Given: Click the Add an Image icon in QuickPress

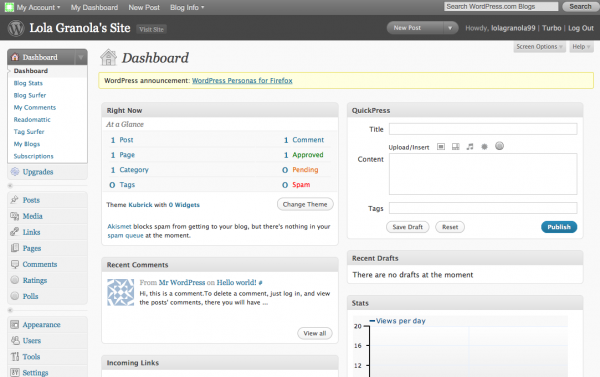Looking at the screenshot, I should [441, 147].
